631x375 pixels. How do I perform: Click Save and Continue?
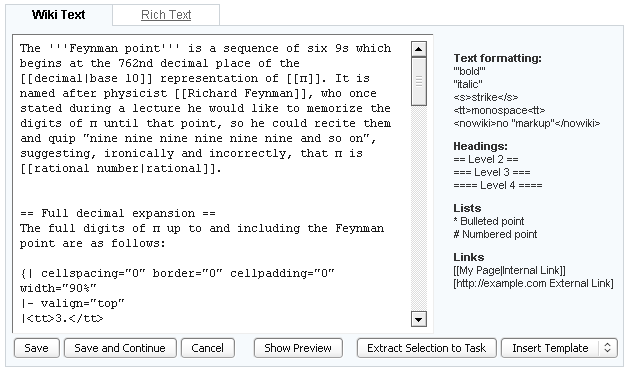tap(120, 348)
